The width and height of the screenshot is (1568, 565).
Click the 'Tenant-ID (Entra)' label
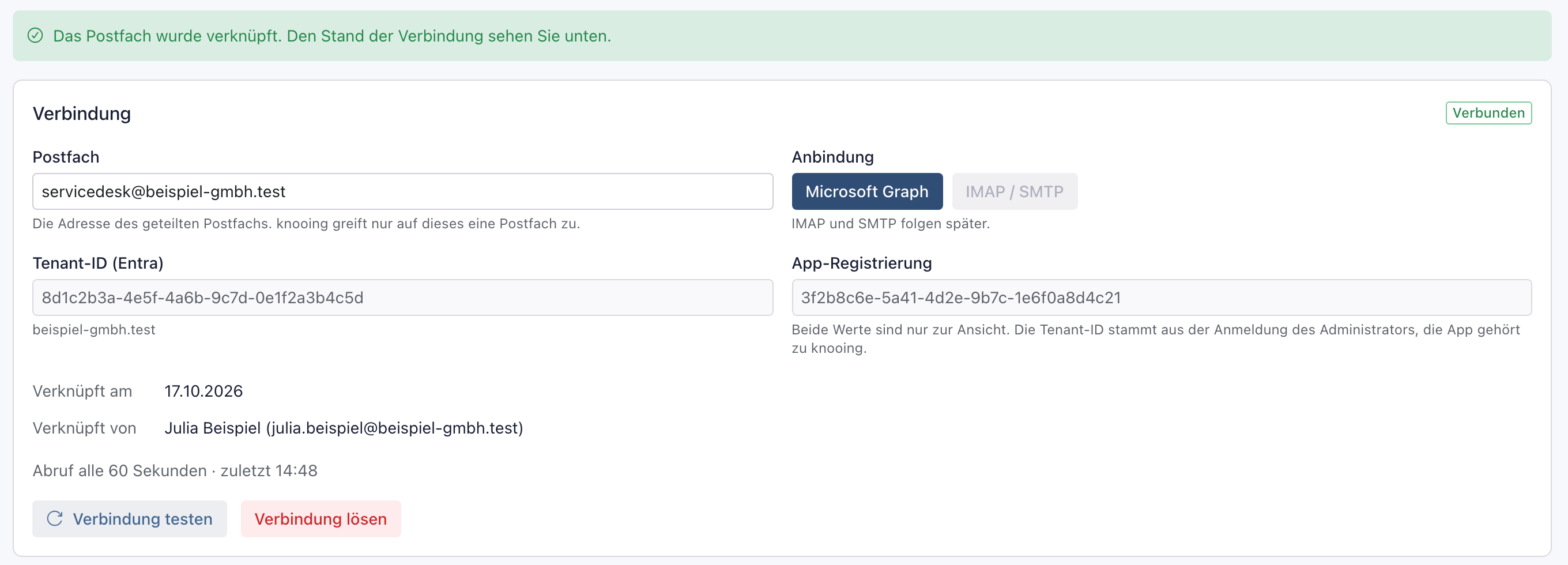click(x=98, y=263)
